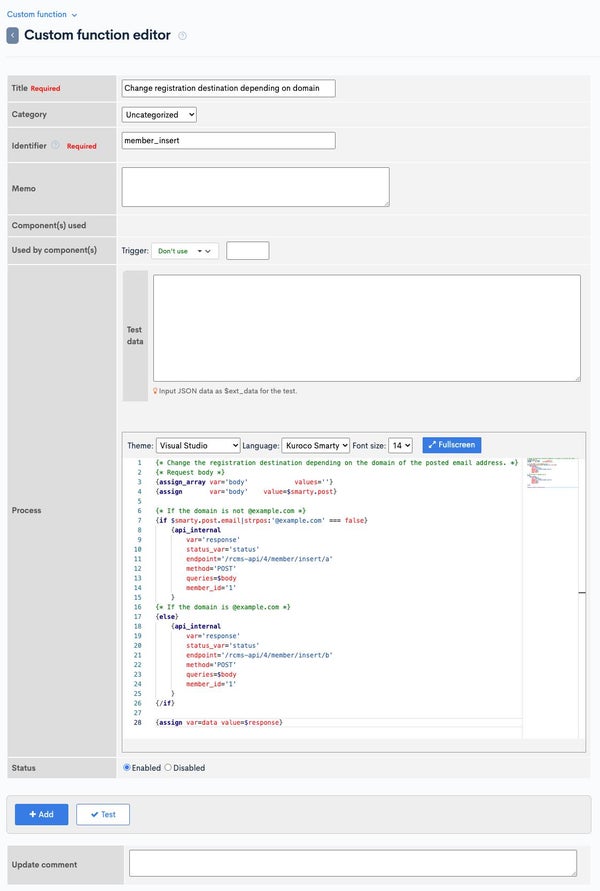
Task: Open the Theme Visual Studio dropdown
Action: [x=198, y=446]
